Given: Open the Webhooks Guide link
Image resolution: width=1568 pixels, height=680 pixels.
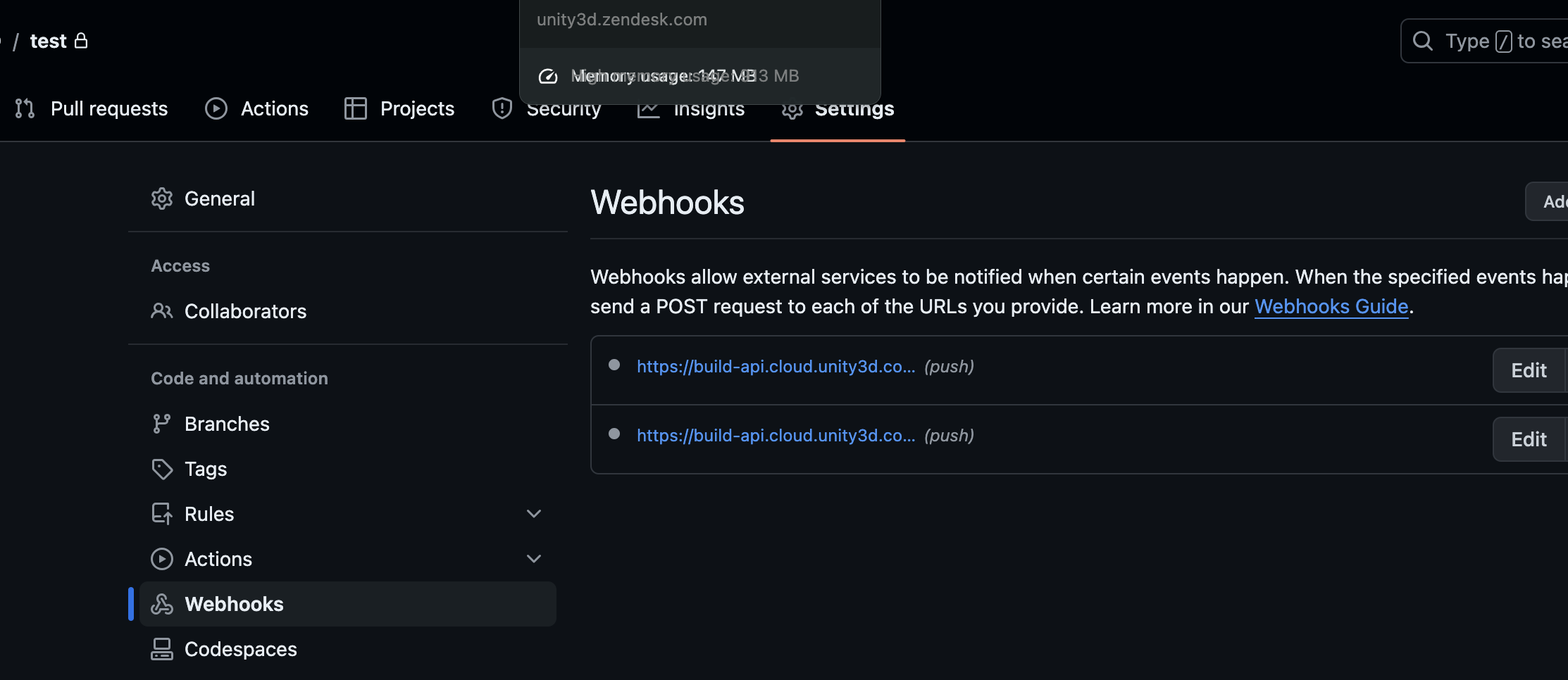Looking at the screenshot, I should point(1331,307).
